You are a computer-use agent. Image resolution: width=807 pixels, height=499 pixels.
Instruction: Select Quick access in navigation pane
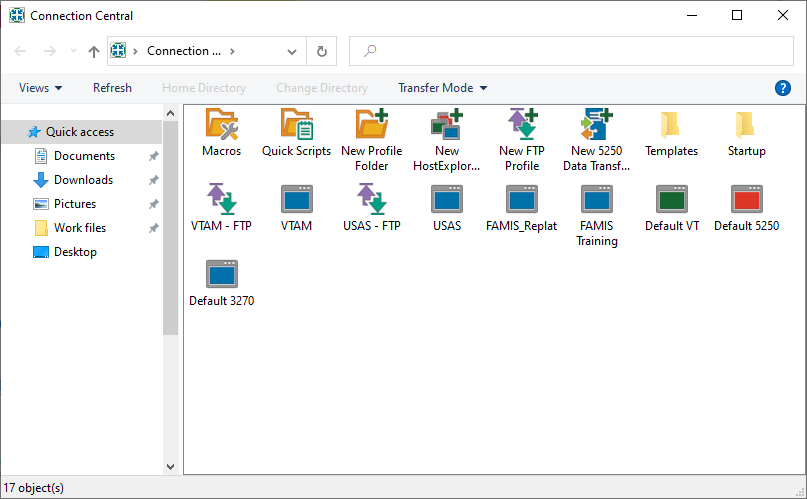pyautogui.click(x=82, y=132)
